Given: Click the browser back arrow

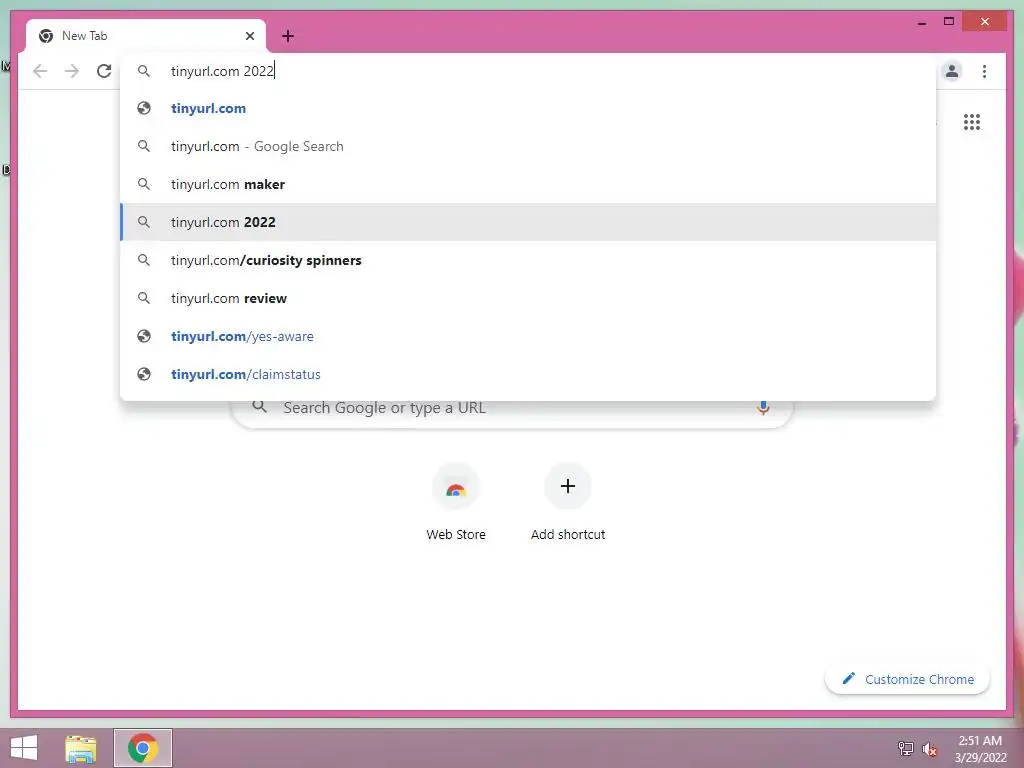Looking at the screenshot, I should click(40, 71).
